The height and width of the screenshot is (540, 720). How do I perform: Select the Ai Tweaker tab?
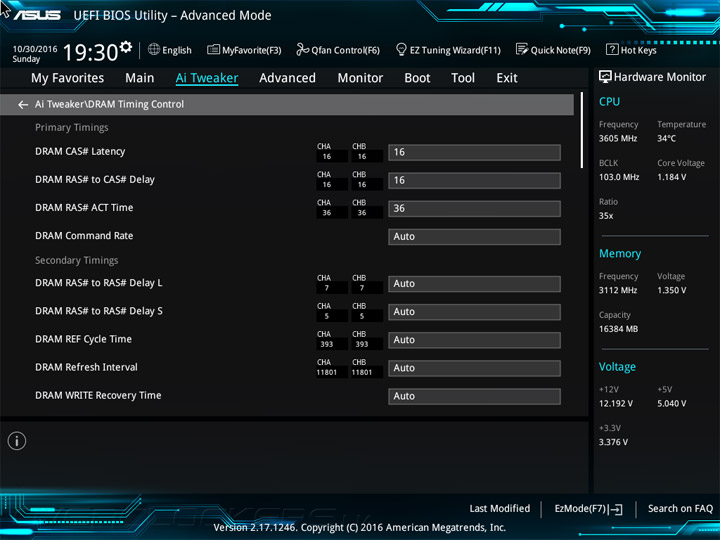coord(207,78)
